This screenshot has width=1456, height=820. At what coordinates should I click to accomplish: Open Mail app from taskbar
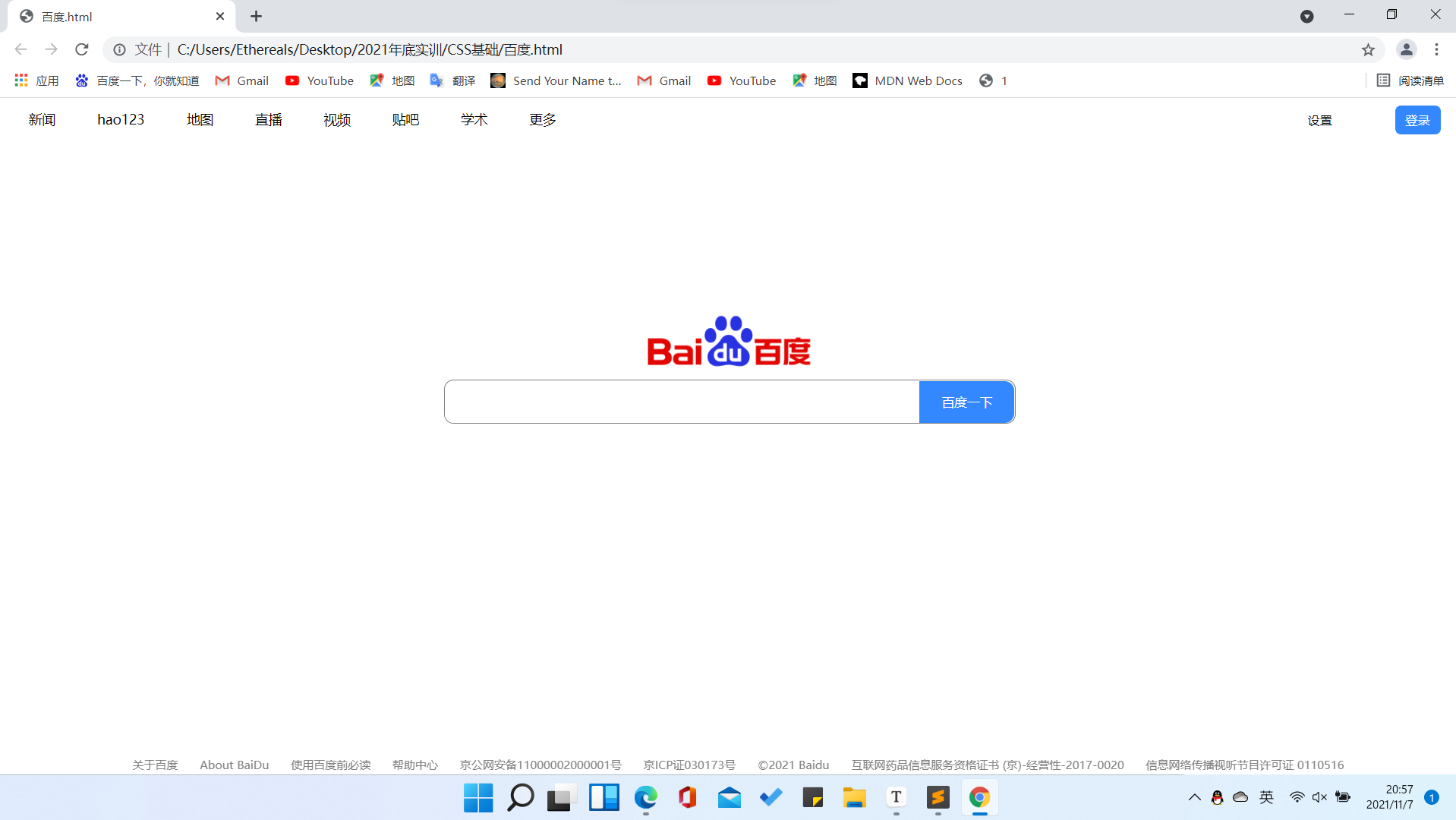[729, 797]
